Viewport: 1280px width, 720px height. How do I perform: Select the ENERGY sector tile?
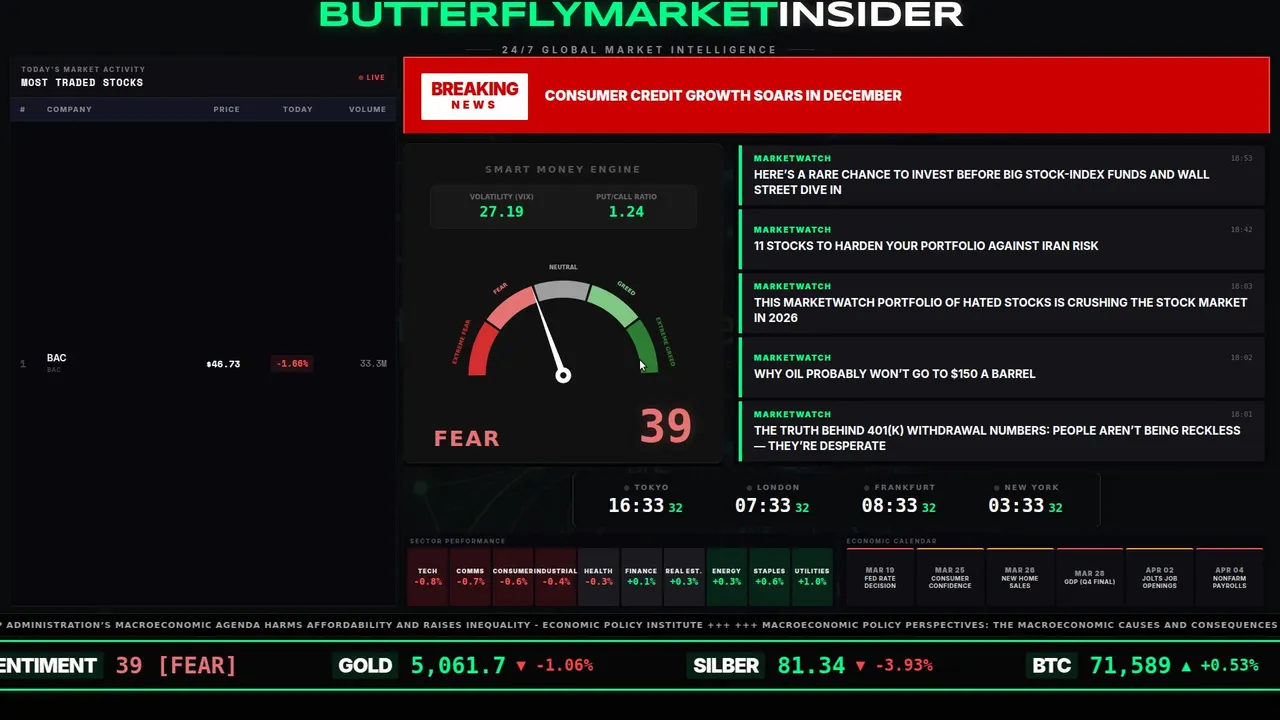click(x=726, y=577)
